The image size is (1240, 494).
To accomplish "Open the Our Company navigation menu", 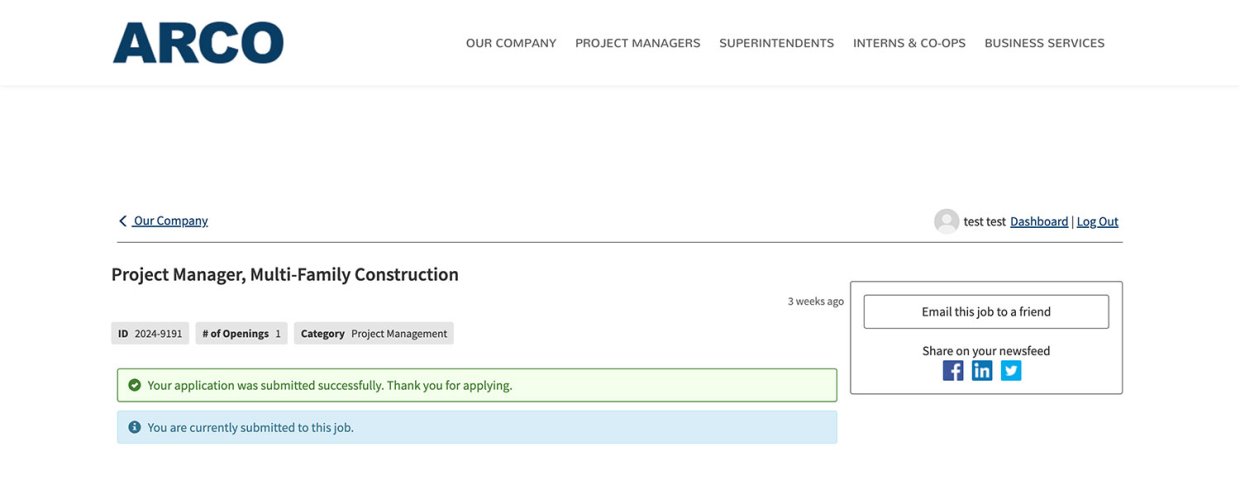I will (510, 43).
